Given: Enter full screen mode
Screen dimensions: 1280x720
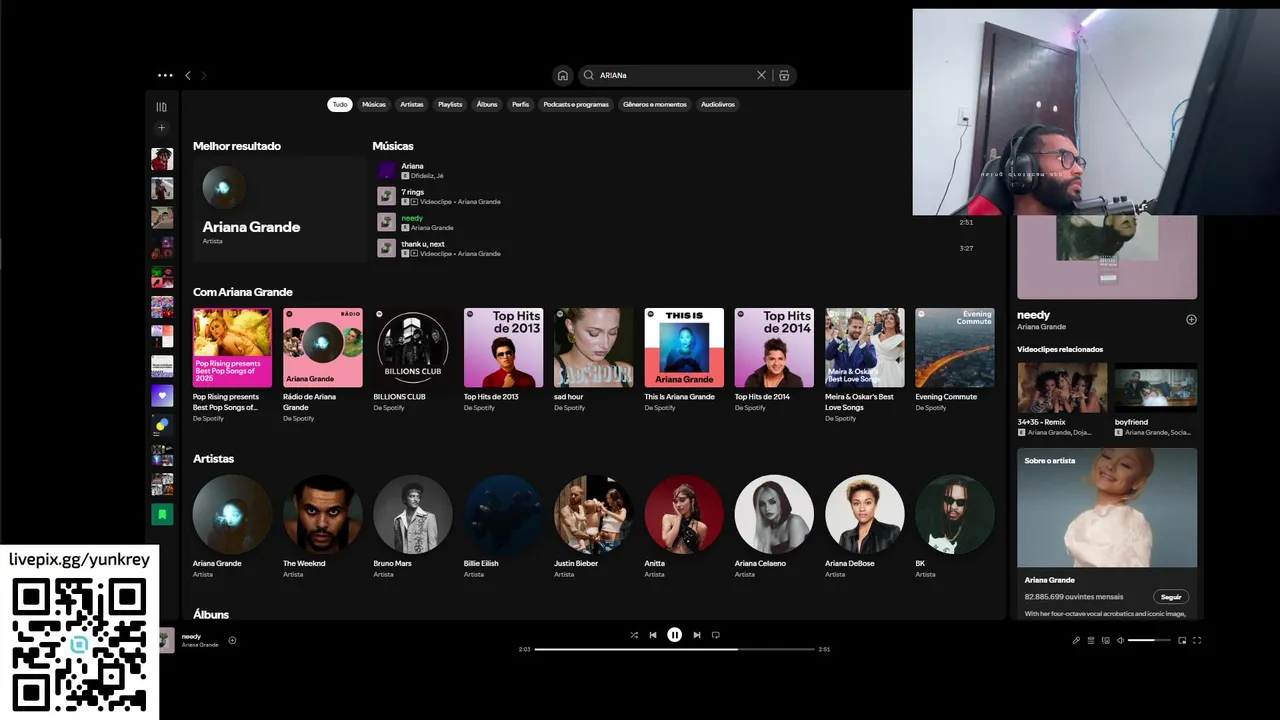Looking at the screenshot, I should click(x=1197, y=640).
